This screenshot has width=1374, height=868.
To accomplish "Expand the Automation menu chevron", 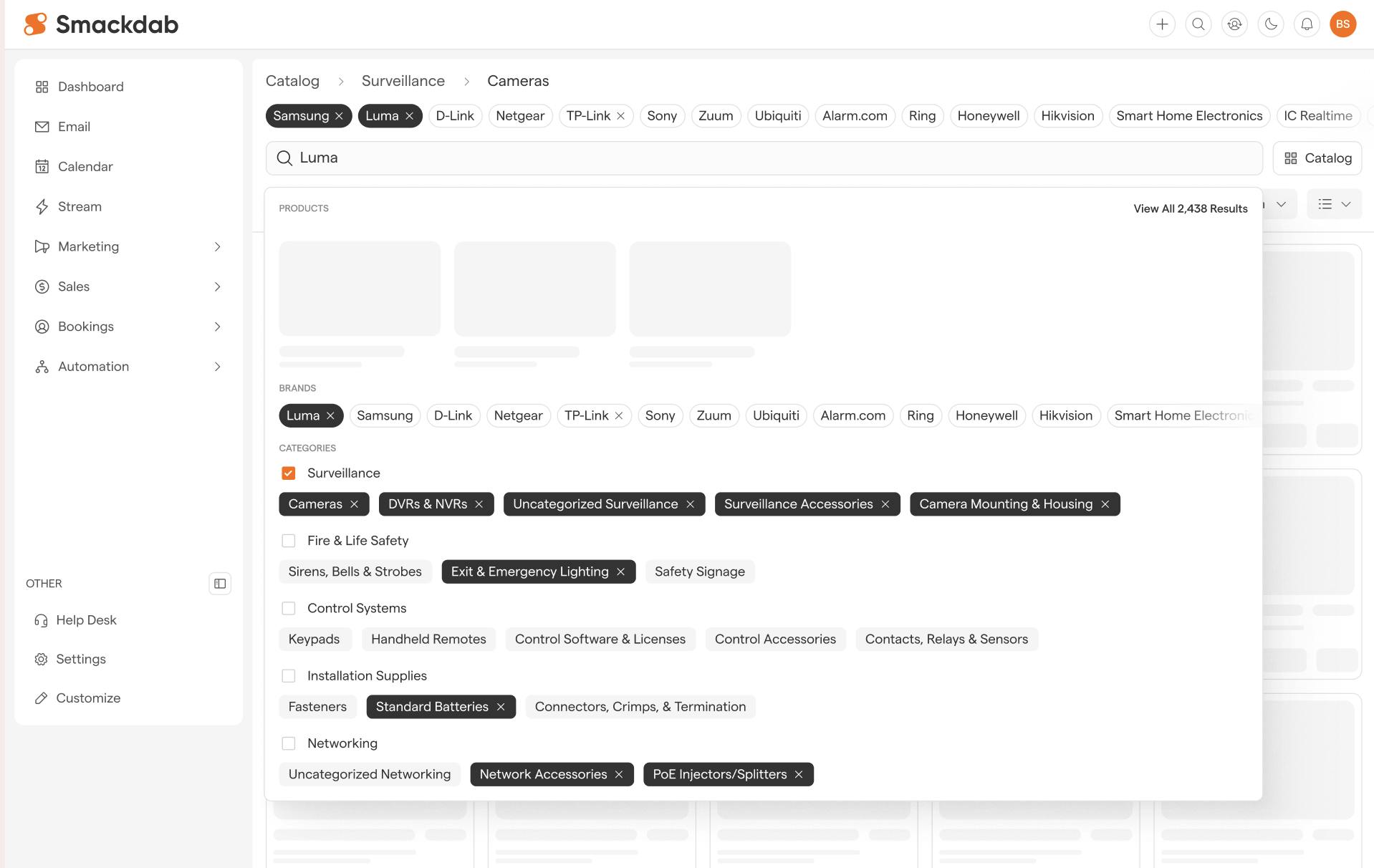I will (218, 367).
